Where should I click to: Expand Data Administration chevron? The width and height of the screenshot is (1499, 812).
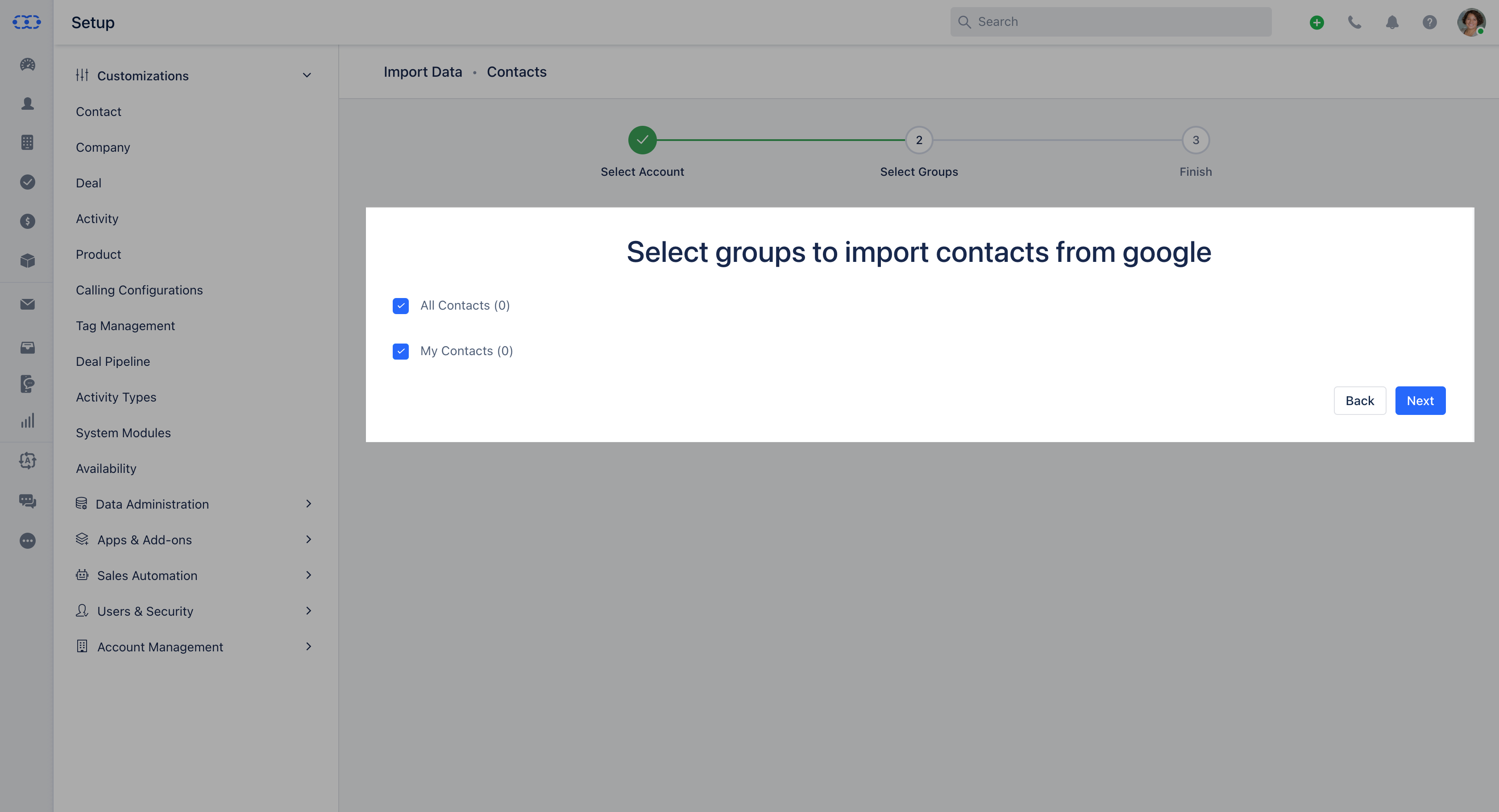[308, 504]
